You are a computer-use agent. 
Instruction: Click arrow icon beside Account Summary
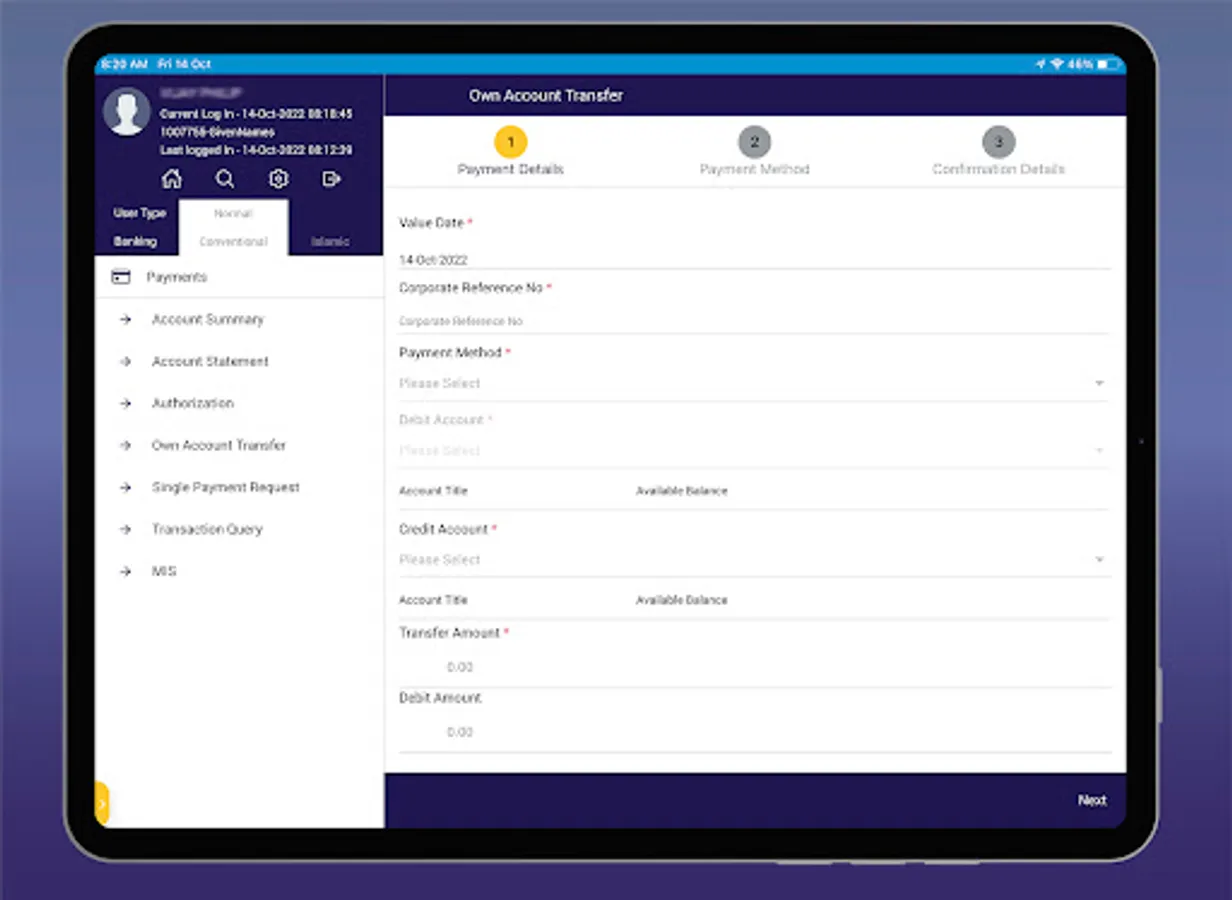[125, 320]
